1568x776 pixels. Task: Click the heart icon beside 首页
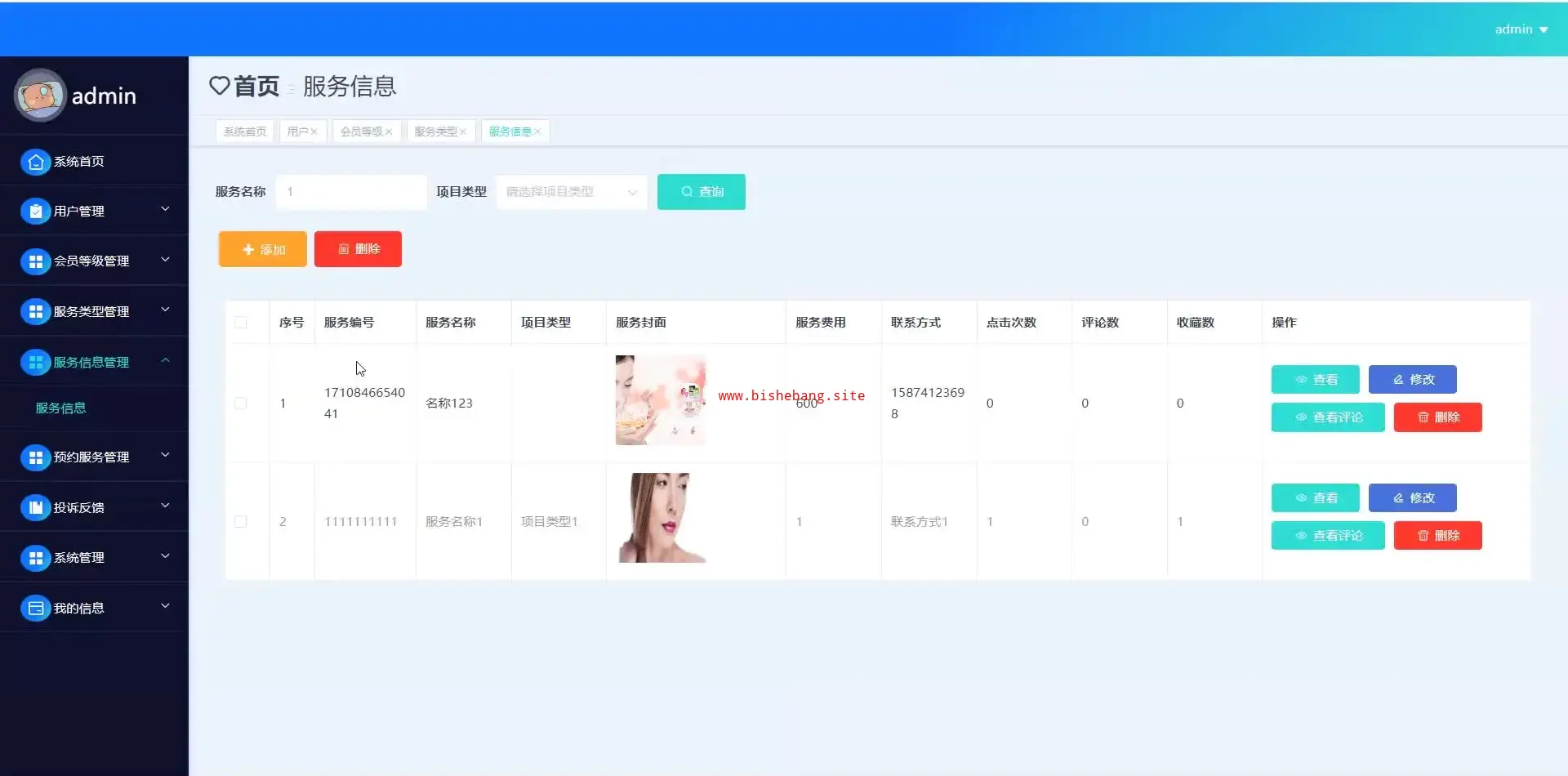pyautogui.click(x=219, y=86)
